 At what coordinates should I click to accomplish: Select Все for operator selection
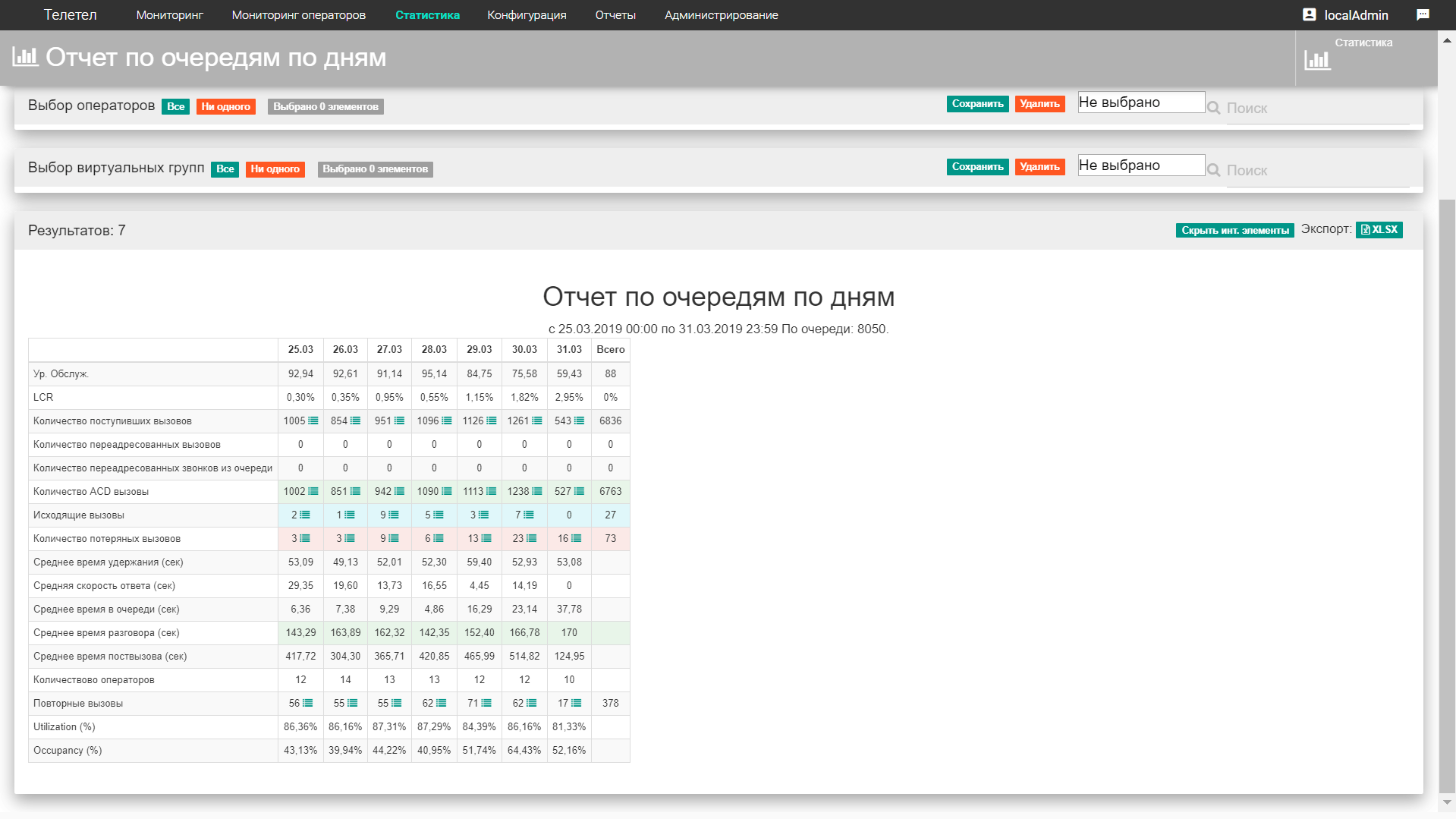176,106
